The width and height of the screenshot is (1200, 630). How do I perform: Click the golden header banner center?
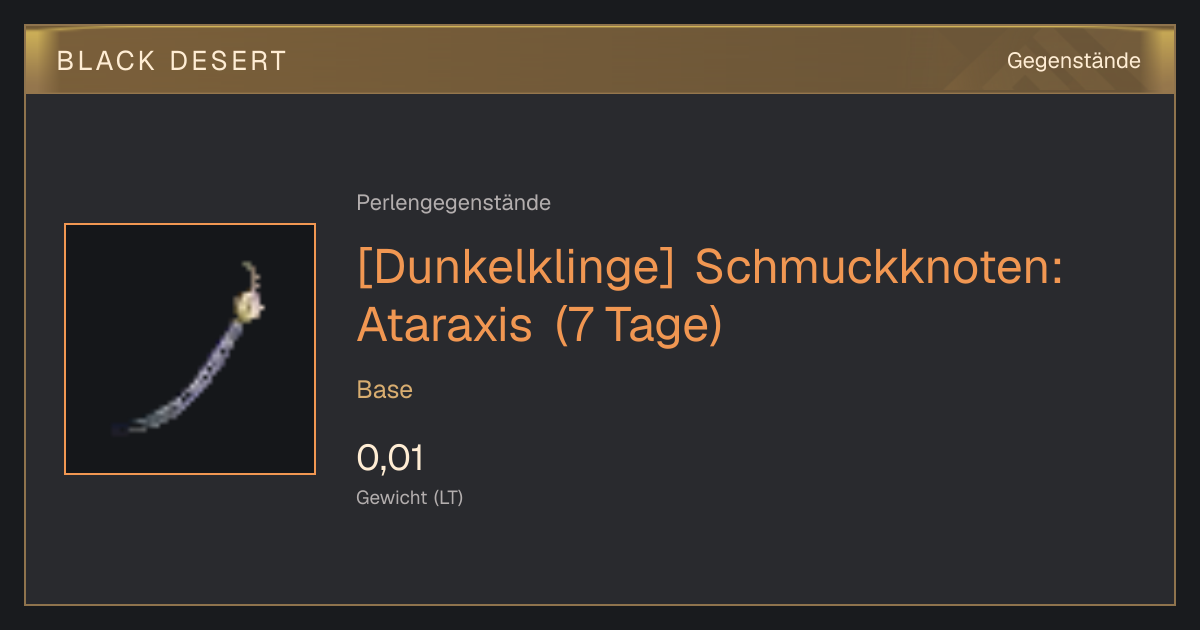click(600, 60)
